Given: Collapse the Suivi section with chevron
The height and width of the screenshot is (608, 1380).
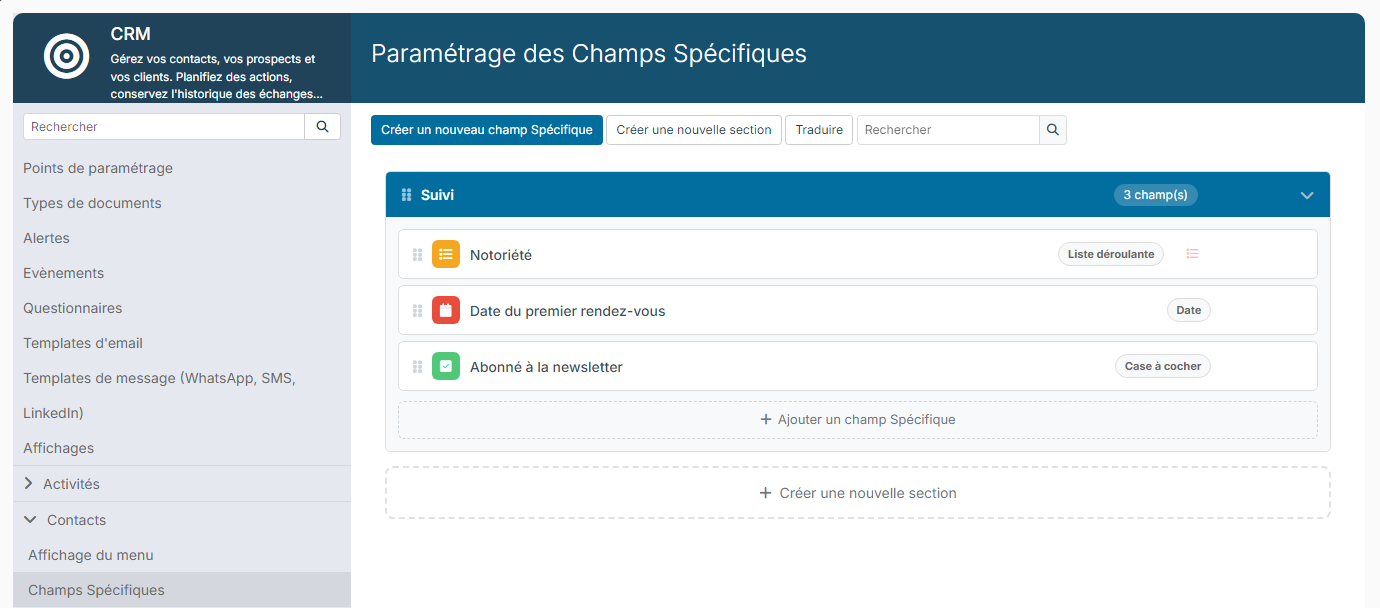Looking at the screenshot, I should click(x=1307, y=195).
